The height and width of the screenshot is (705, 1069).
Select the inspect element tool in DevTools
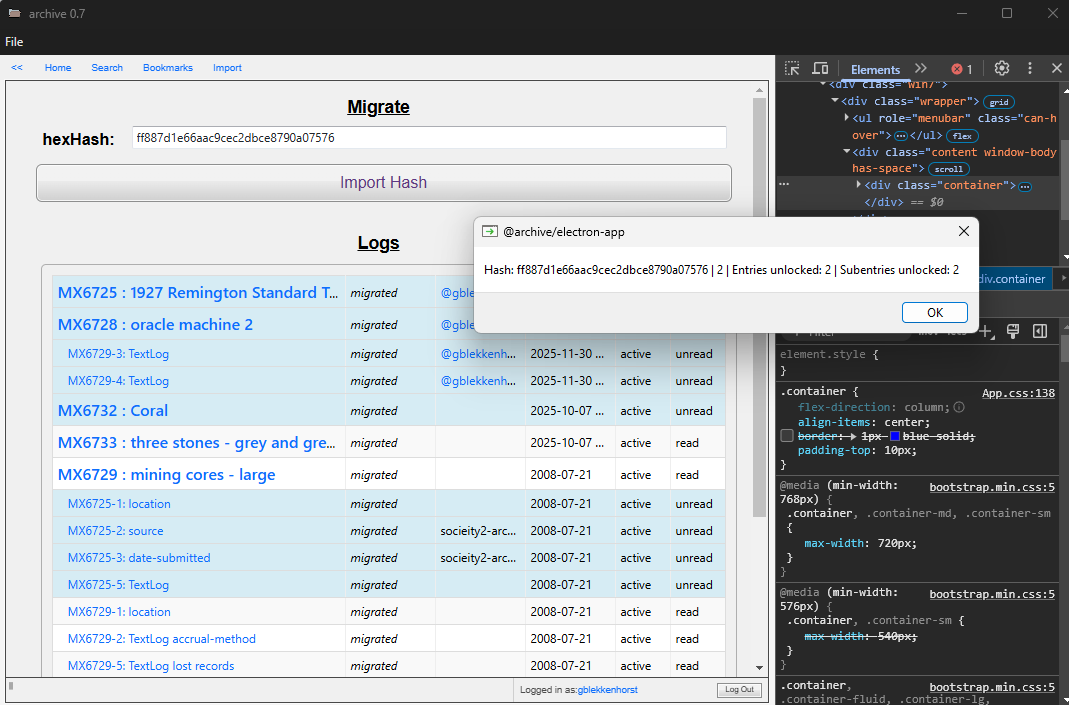(792, 68)
